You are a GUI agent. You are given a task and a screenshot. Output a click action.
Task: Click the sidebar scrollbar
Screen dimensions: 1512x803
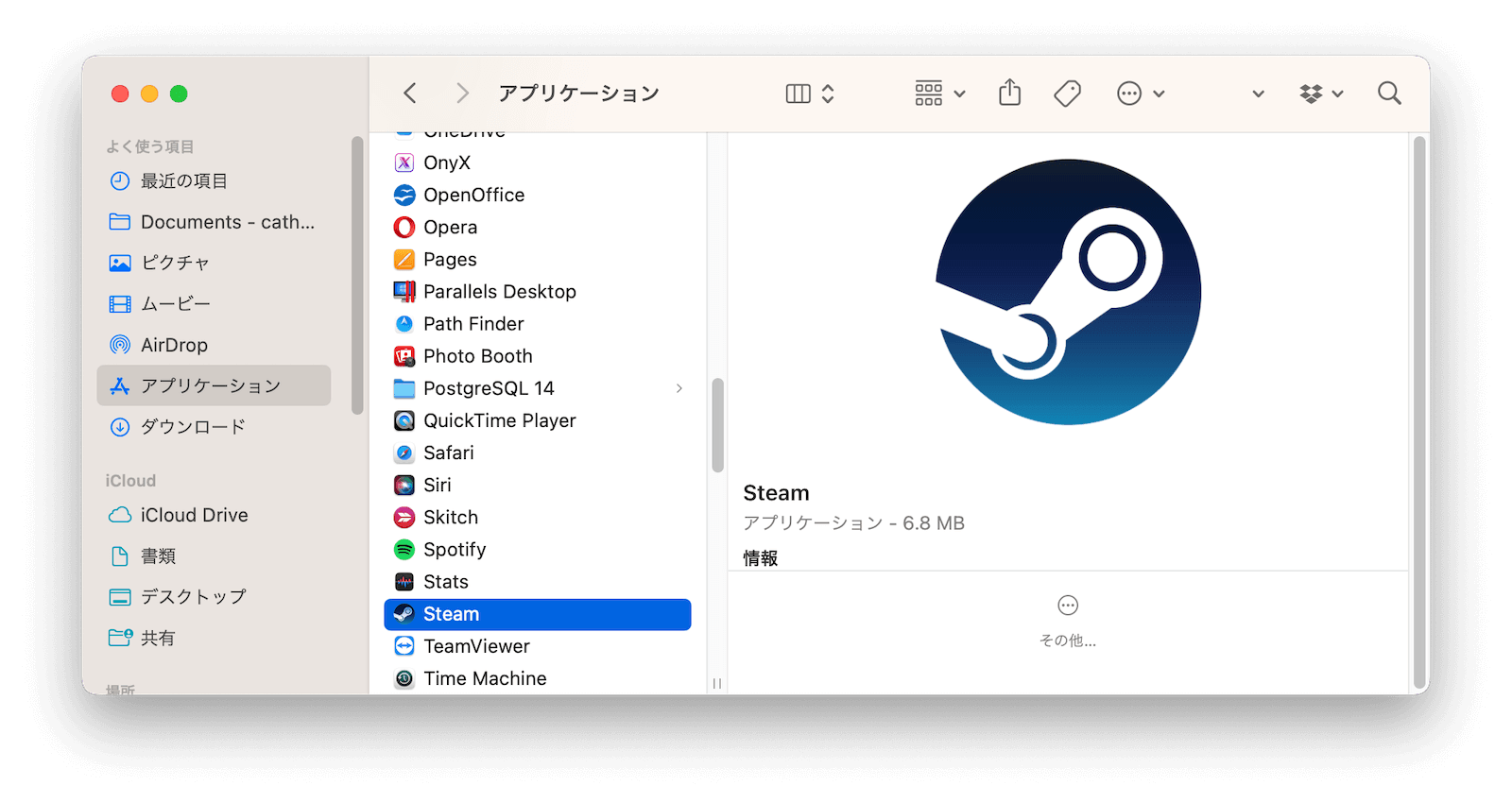pyautogui.click(x=357, y=275)
